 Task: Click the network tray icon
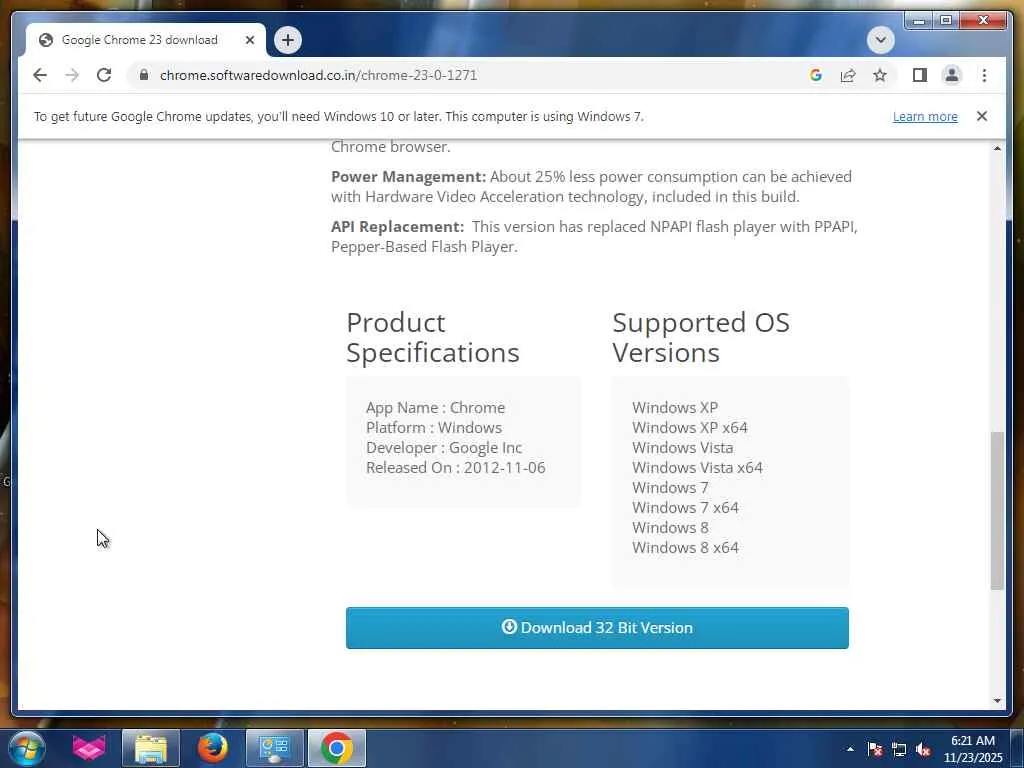(899, 749)
